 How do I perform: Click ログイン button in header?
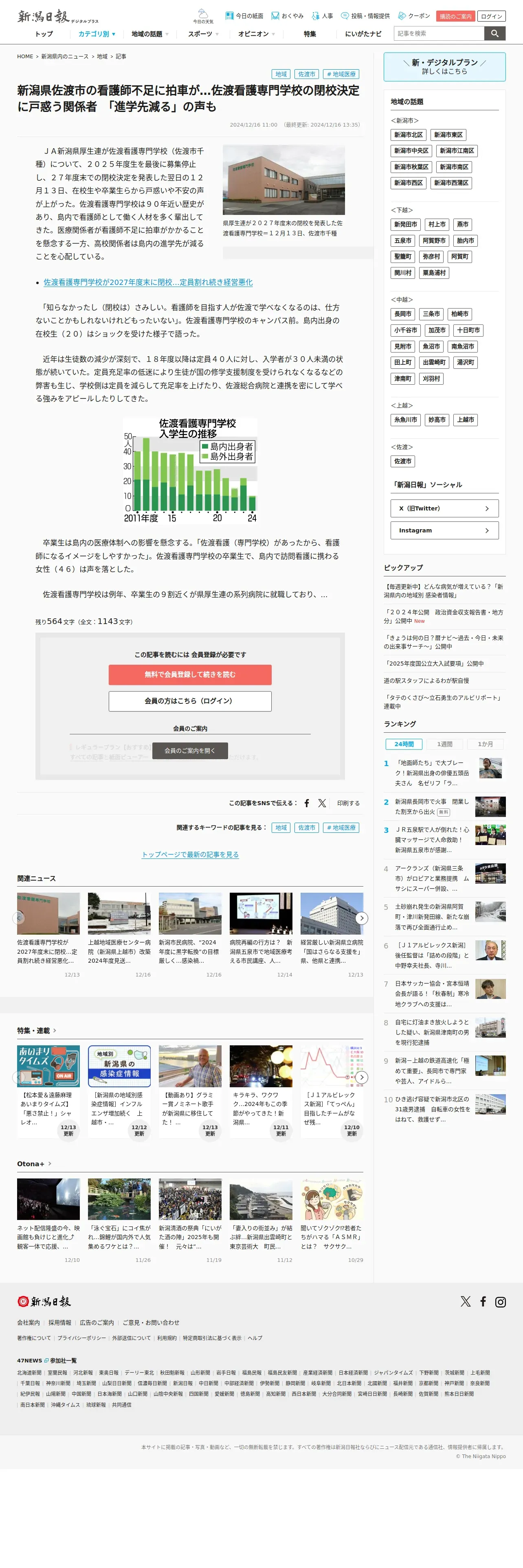point(491,16)
